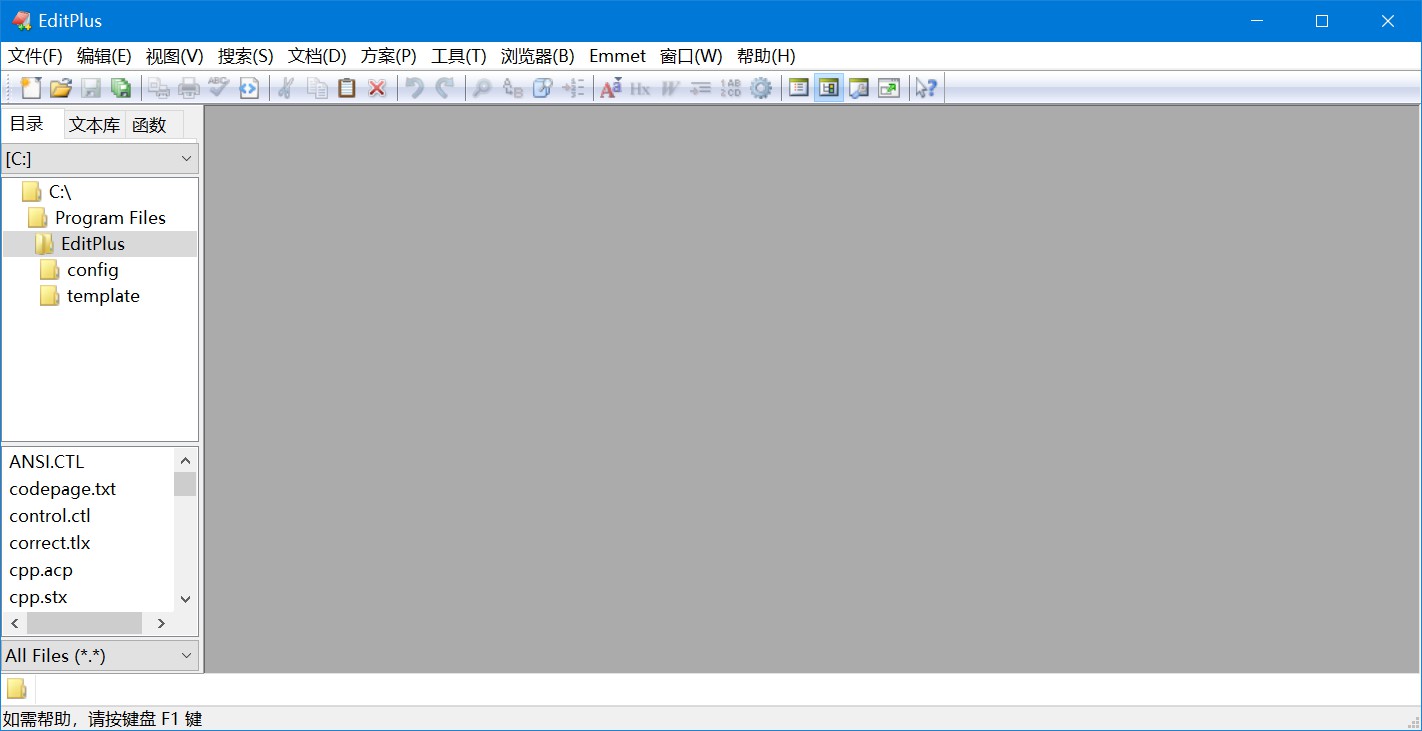Click the Print icon
Image resolution: width=1422 pixels, height=731 pixels.
[188, 88]
